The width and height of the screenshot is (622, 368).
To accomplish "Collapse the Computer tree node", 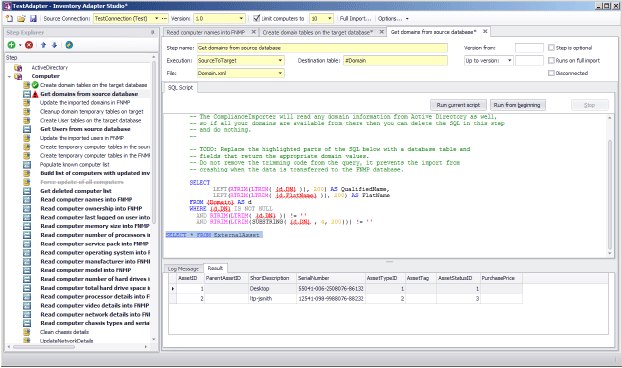I will tap(9, 77).
